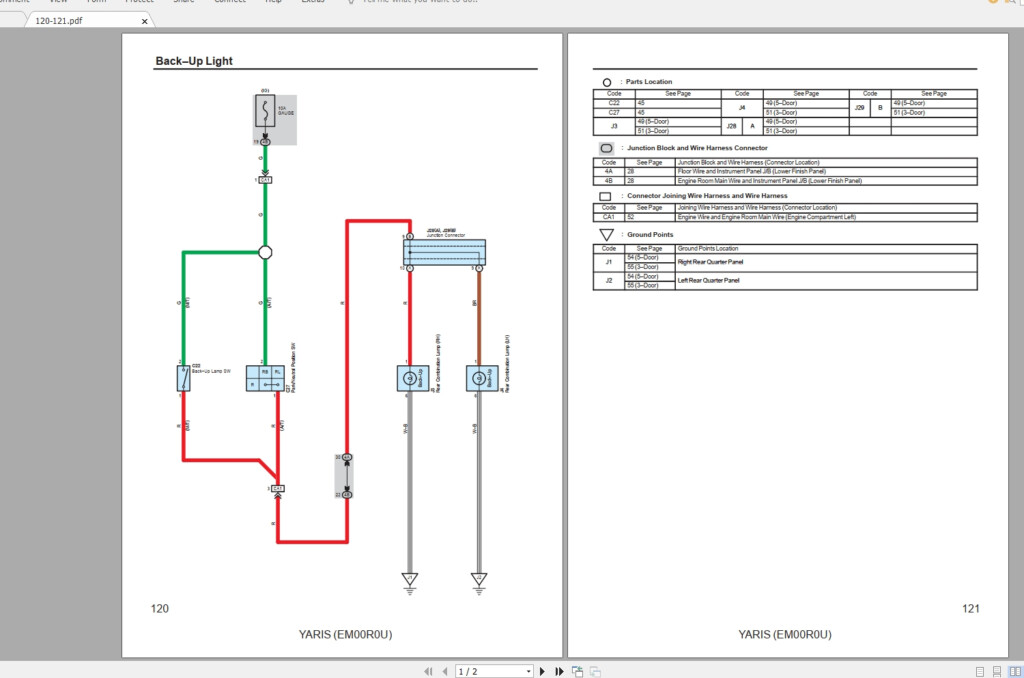Click the oval legend symbol beside Junction Block heading
Viewport: 1024px width, 678px height.
click(x=606, y=148)
